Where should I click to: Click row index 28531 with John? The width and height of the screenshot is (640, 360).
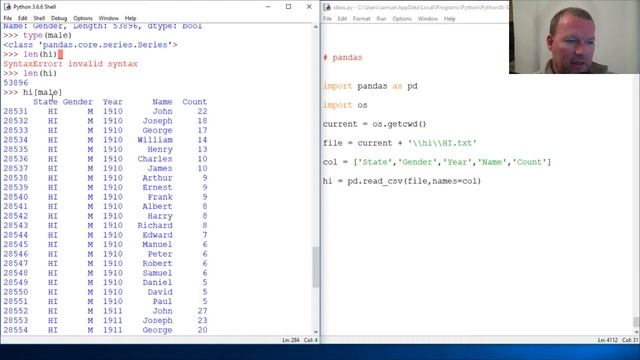16,111
